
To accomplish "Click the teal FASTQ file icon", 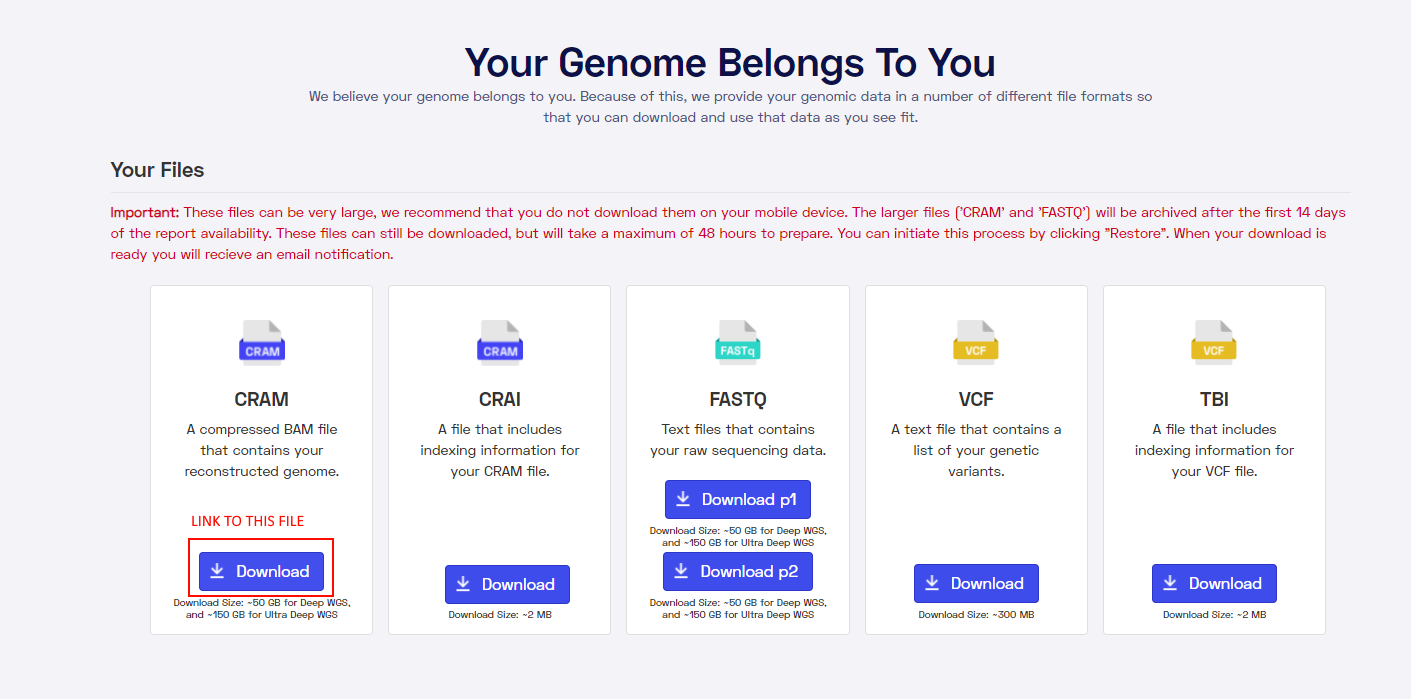I will pyautogui.click(x=738, y=341).
